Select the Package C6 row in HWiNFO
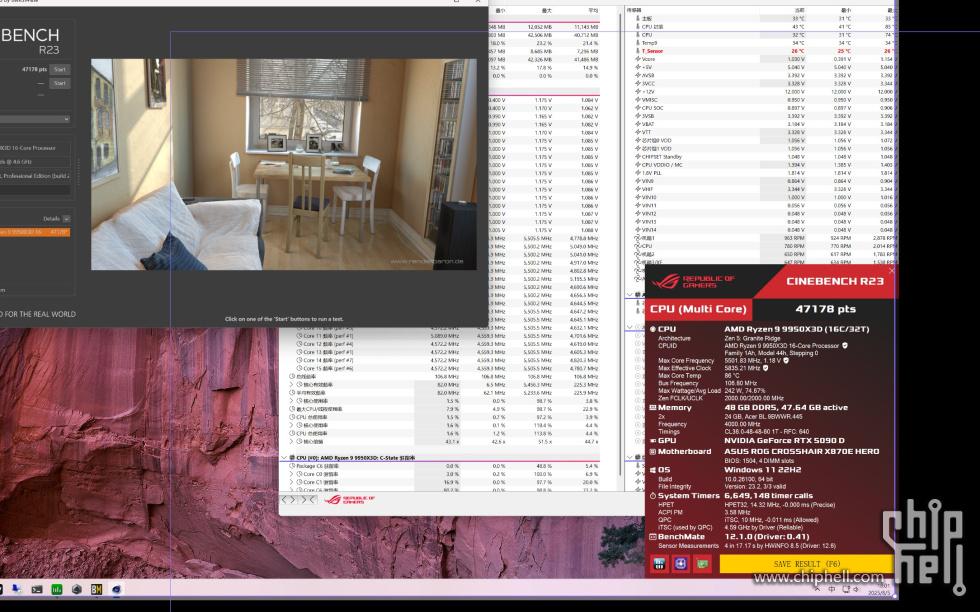The width and height of the screenshot is (980, 612). coord(442,466)
